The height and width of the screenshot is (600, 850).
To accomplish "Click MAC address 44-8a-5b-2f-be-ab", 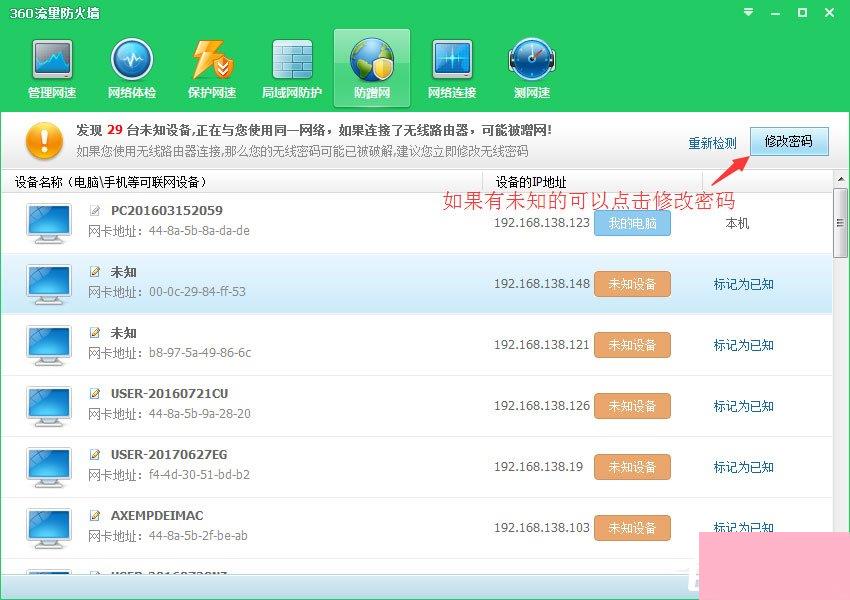I will (198, 536).
